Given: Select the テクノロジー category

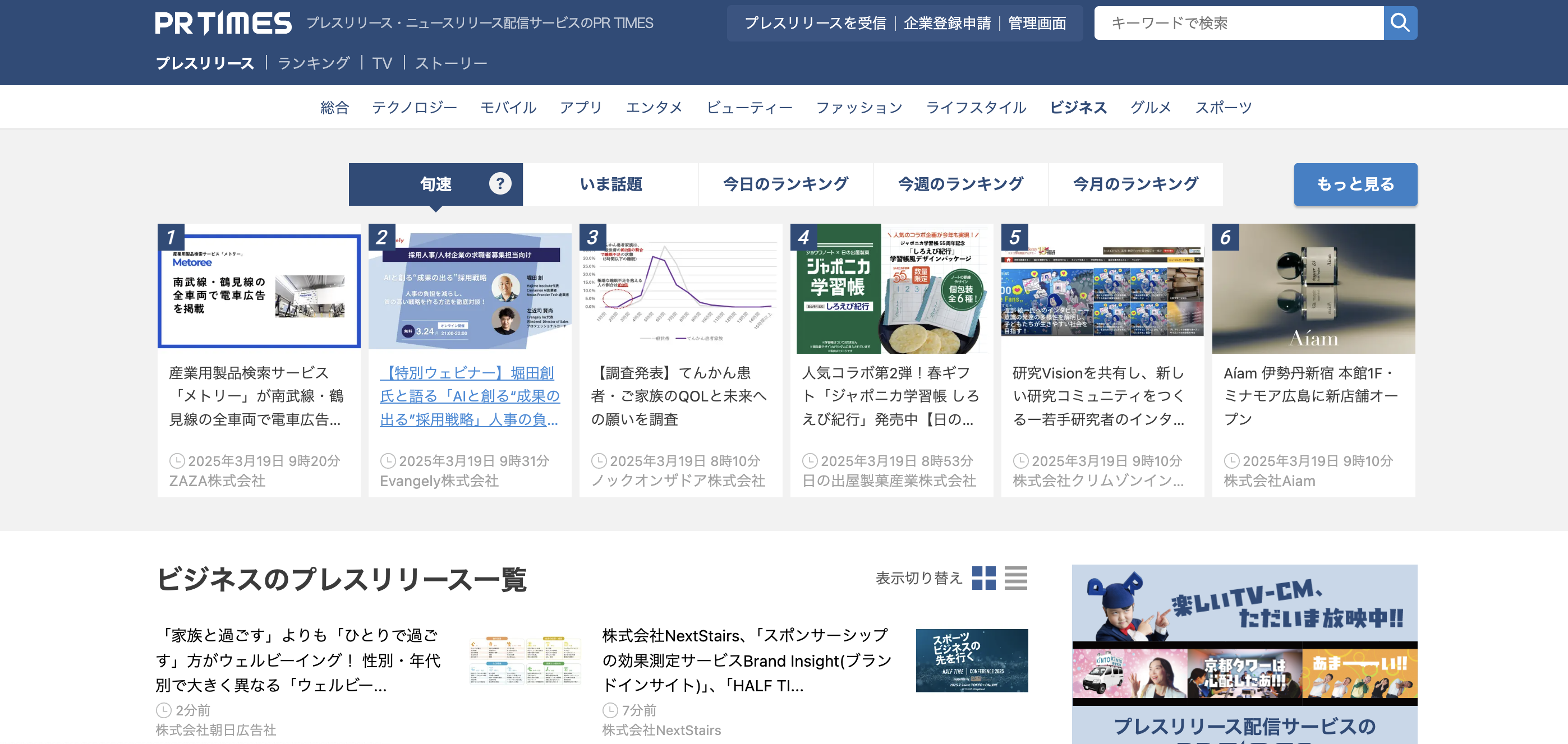Looking at the screenshot, I should pos(415,108).
